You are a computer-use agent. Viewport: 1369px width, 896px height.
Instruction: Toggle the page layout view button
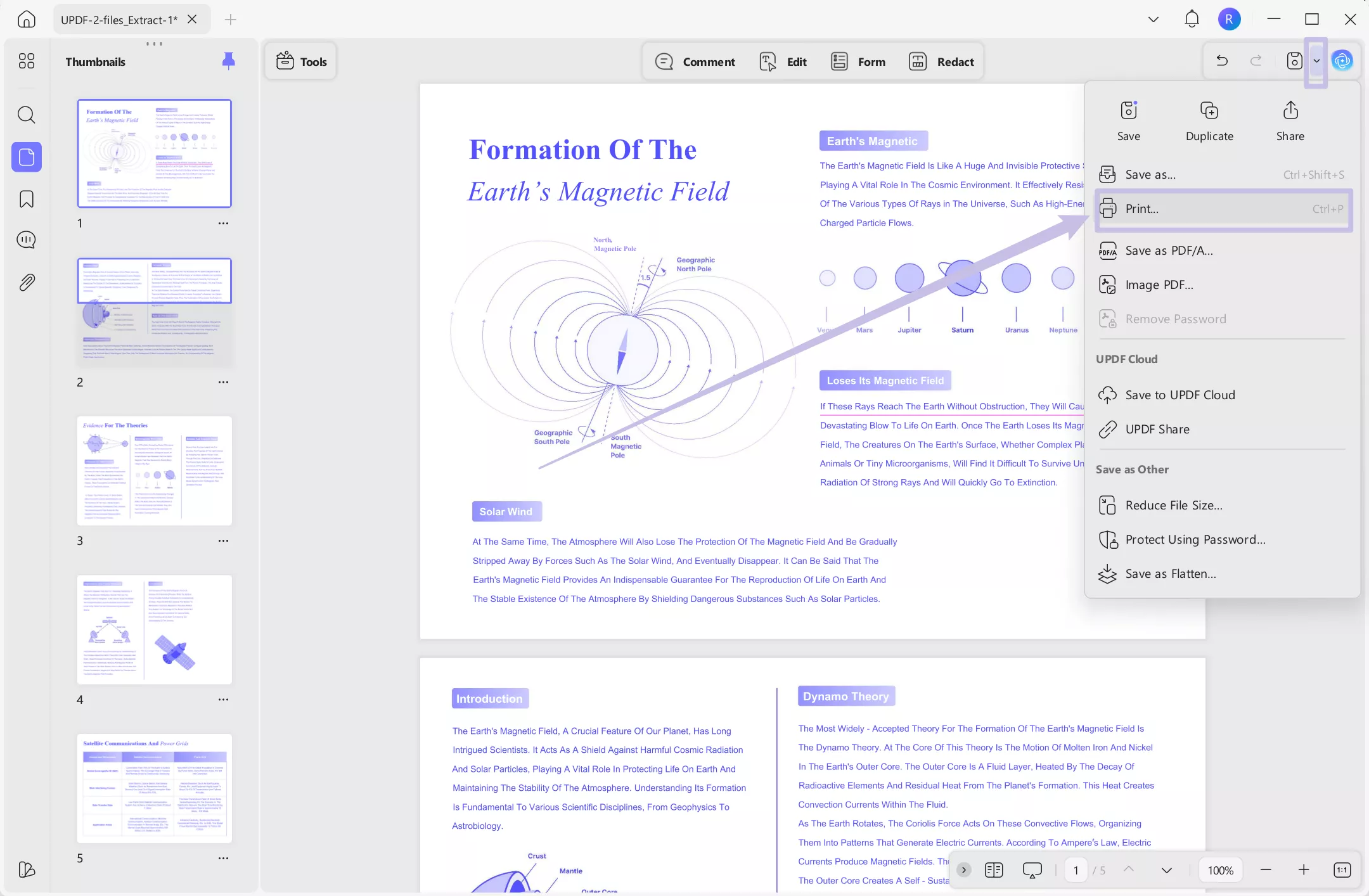[x=993, y=870]
